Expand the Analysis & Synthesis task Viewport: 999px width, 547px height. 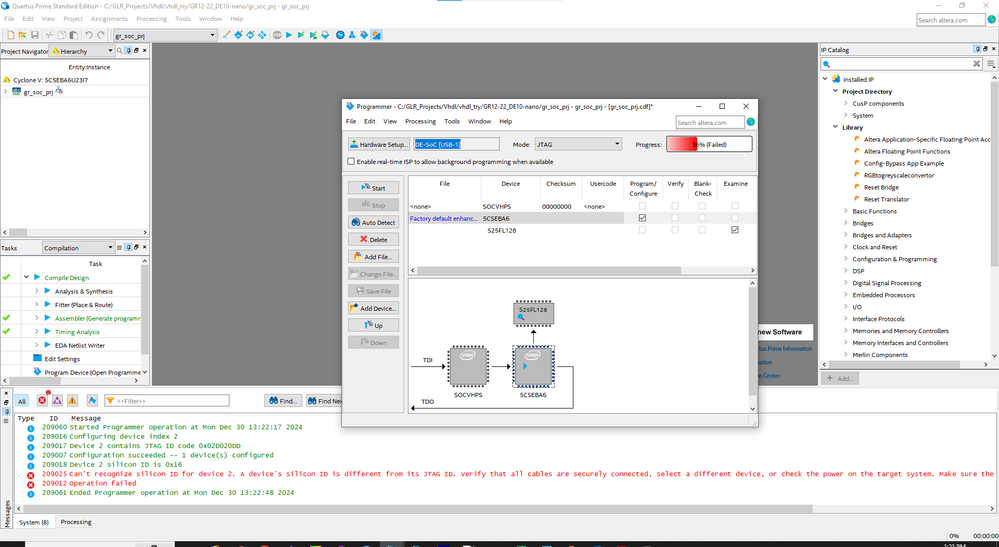tap(36, 291)
